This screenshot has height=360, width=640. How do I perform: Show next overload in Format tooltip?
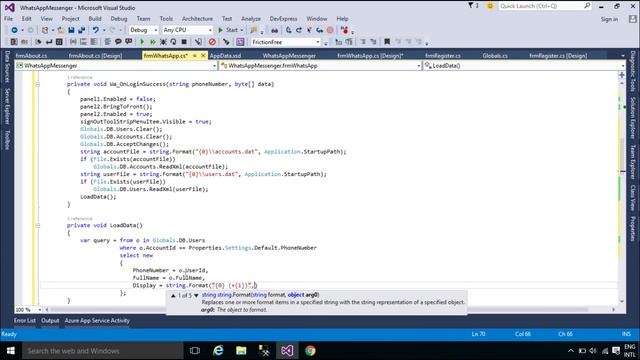tap(196, 296)
